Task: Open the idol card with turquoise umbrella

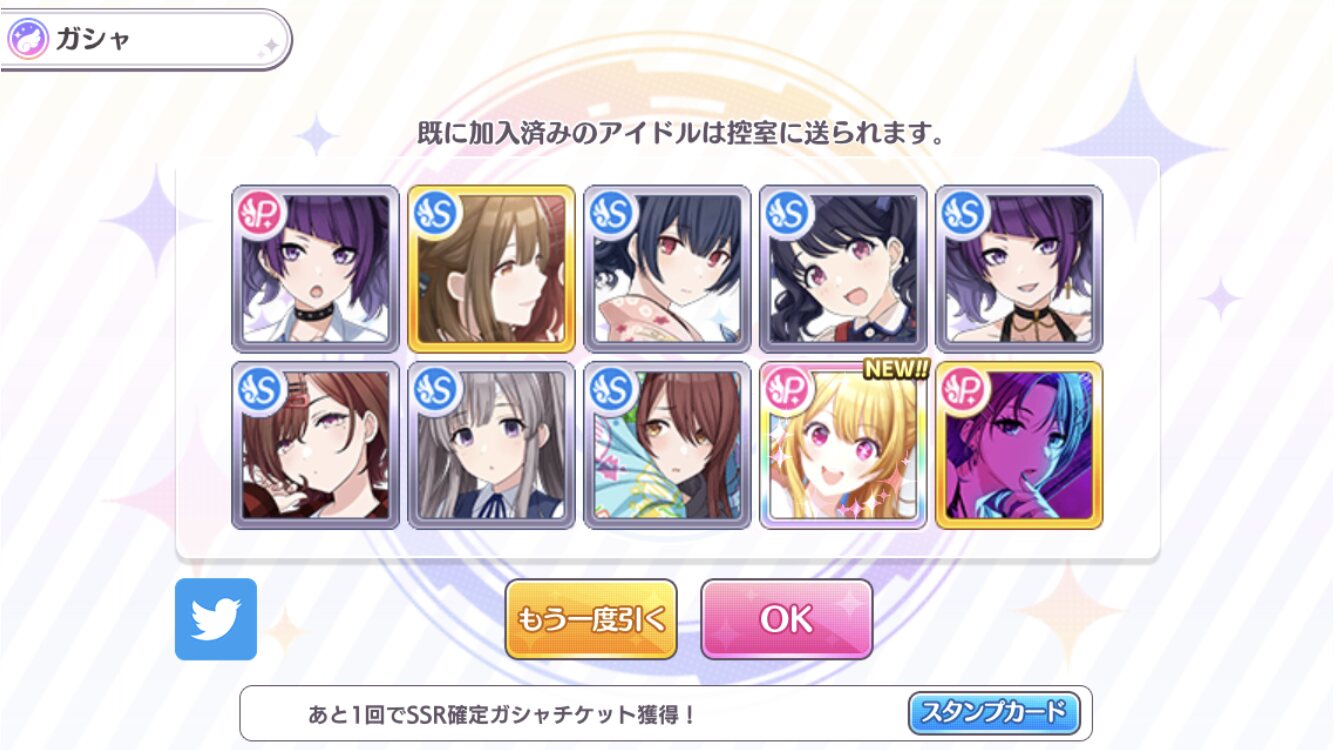Action: [667, 445]
